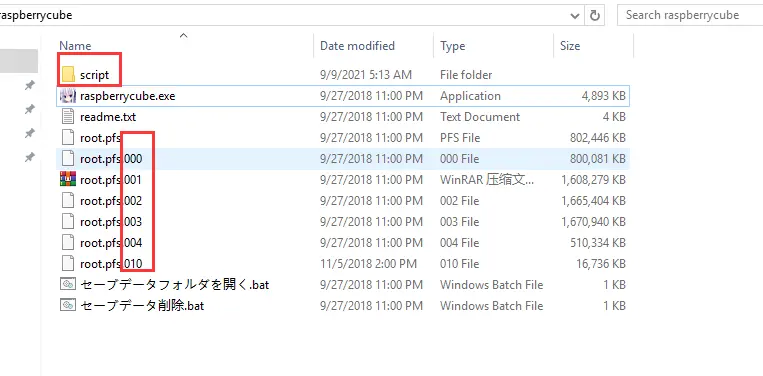
Task: Click the Search raspberrycube input field
Action: click(690, 15)
